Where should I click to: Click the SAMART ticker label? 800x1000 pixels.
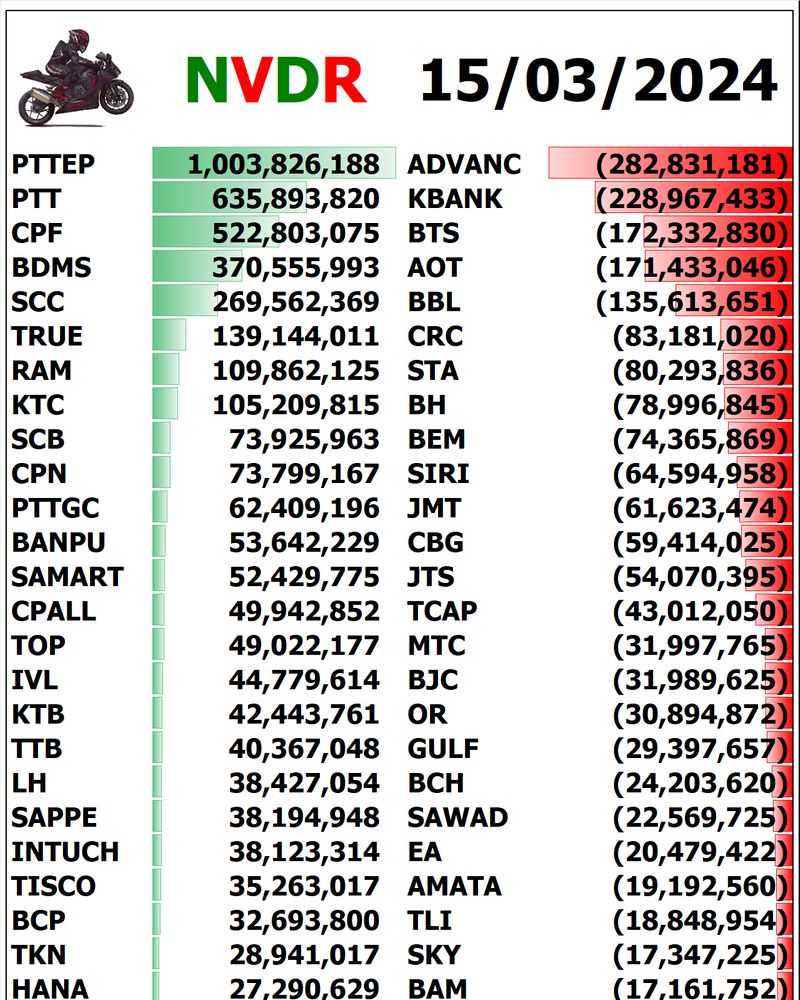[67, 577]
